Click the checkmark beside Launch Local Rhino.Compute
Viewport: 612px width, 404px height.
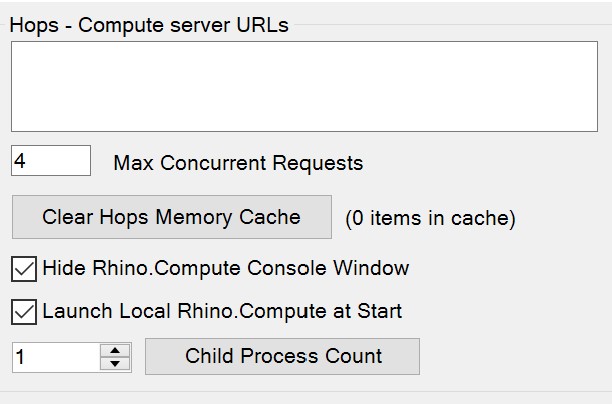[23, 311]
